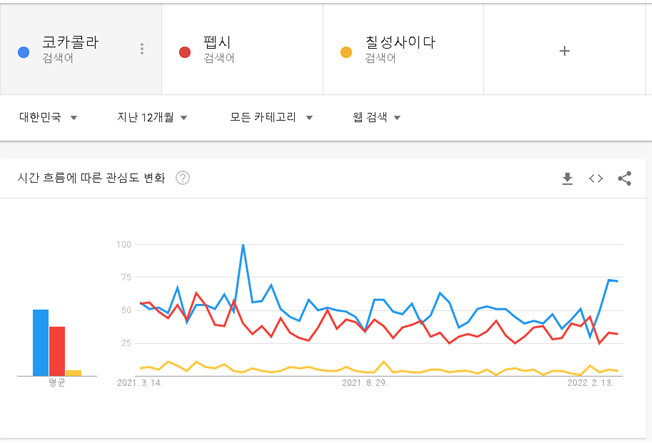
Task: Open the 지난 12개월 time range dropdown
Action: (152, 117)
